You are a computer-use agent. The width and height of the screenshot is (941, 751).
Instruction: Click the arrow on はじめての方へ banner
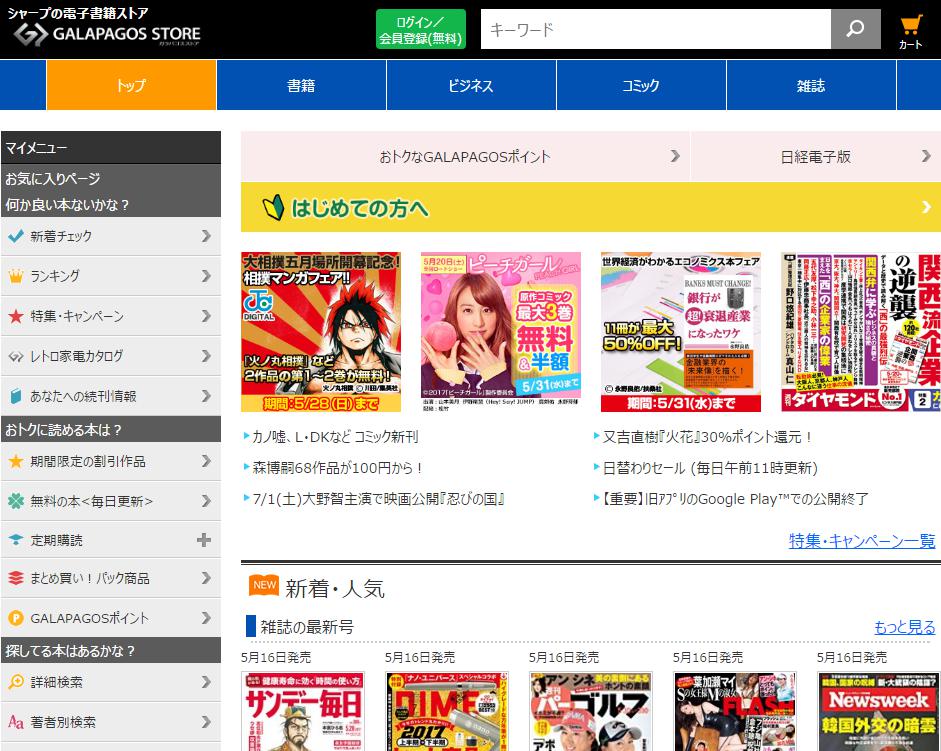pyautogui.click(x=927, y=207)
